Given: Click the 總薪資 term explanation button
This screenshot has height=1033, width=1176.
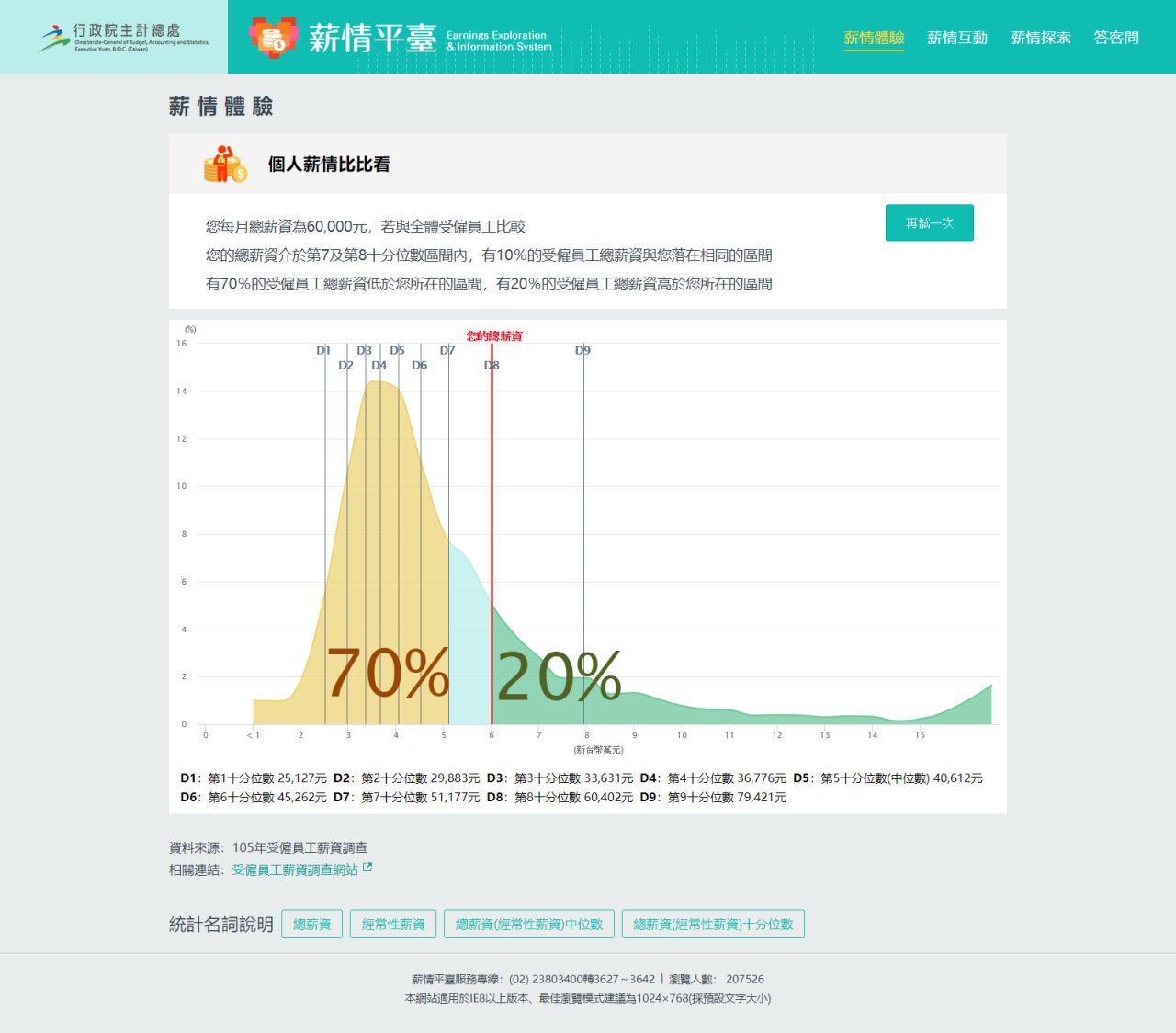Looking at the screenshot, I should tap(311, 924).
